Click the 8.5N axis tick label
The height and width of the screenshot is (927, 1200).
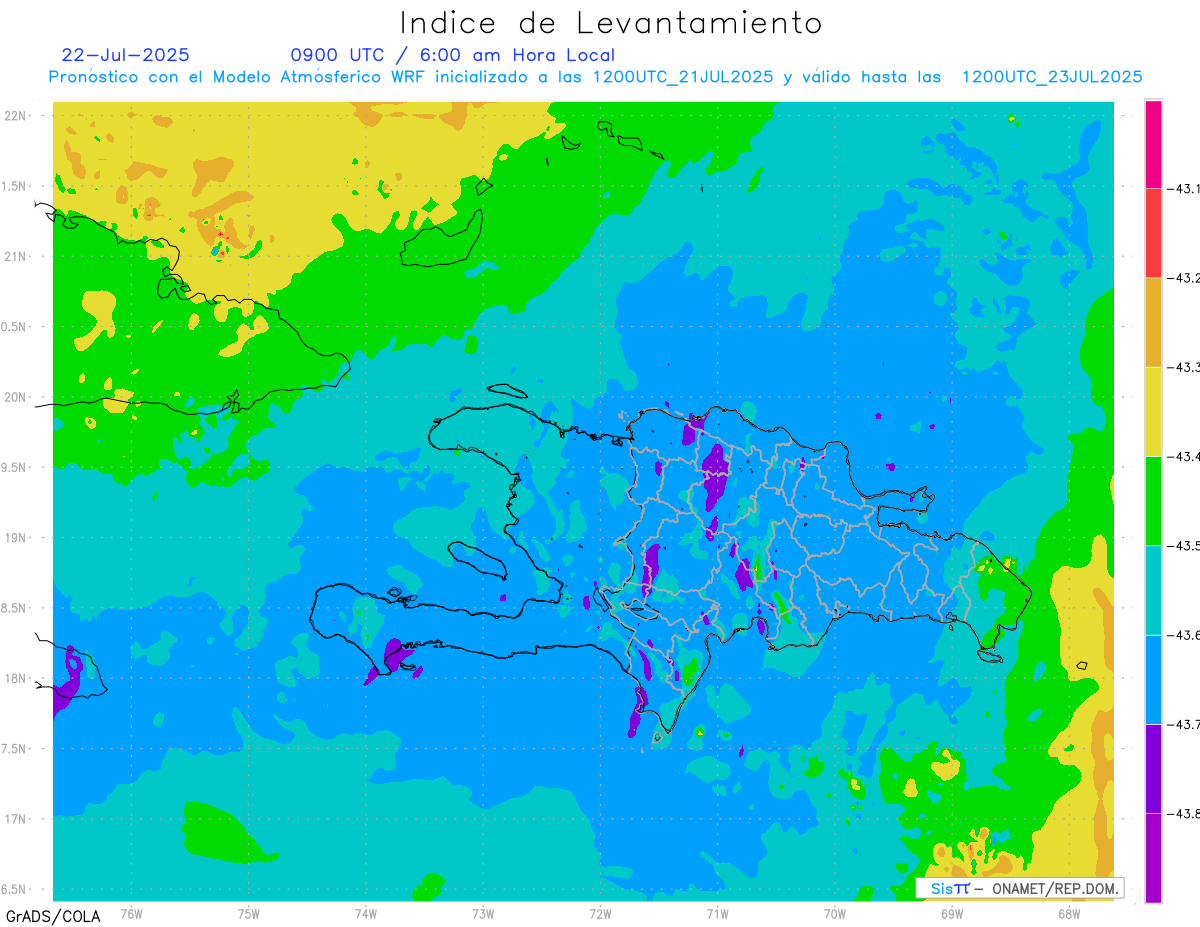[15, 608]
